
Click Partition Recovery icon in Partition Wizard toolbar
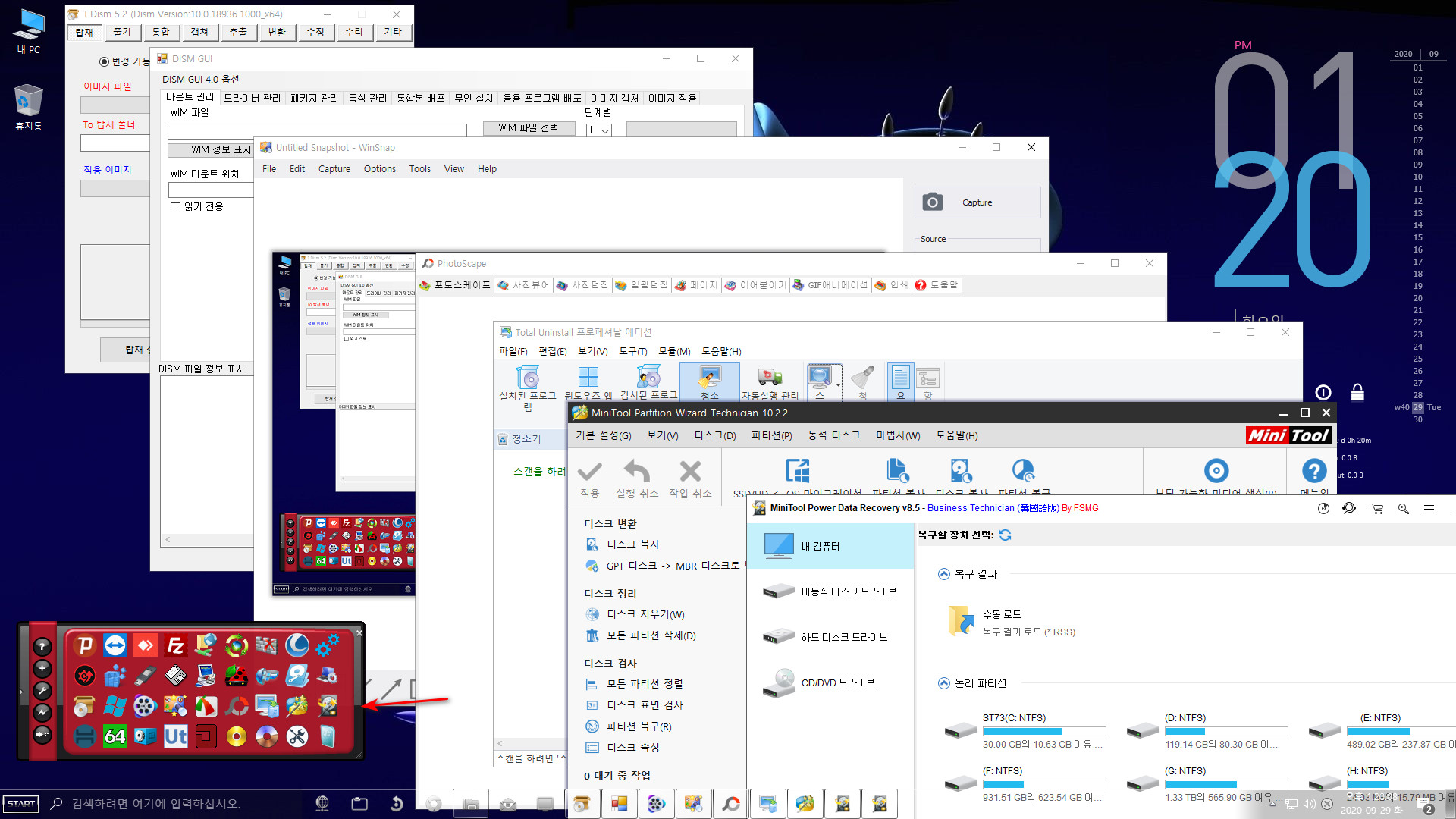pos(1024,470)
